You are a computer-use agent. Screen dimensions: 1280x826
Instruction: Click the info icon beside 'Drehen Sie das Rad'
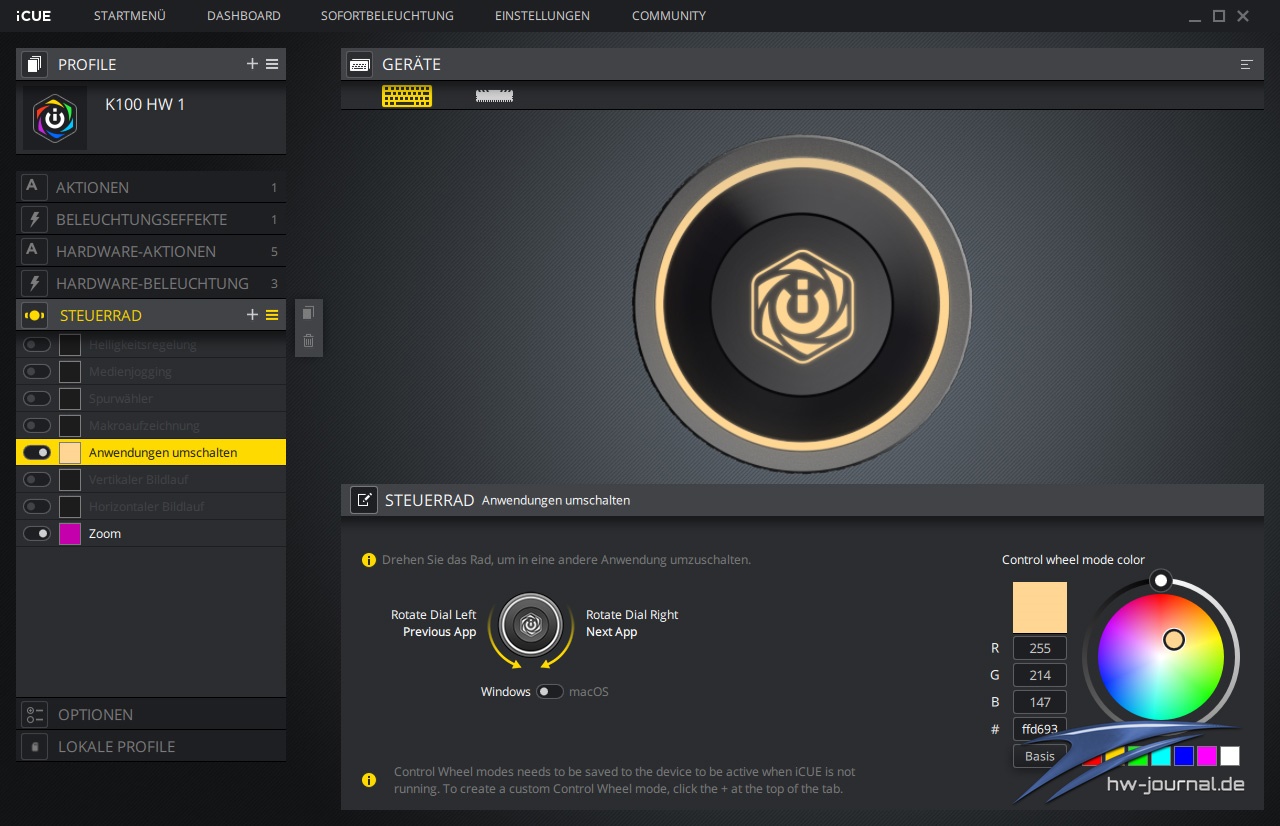[369, 560]
